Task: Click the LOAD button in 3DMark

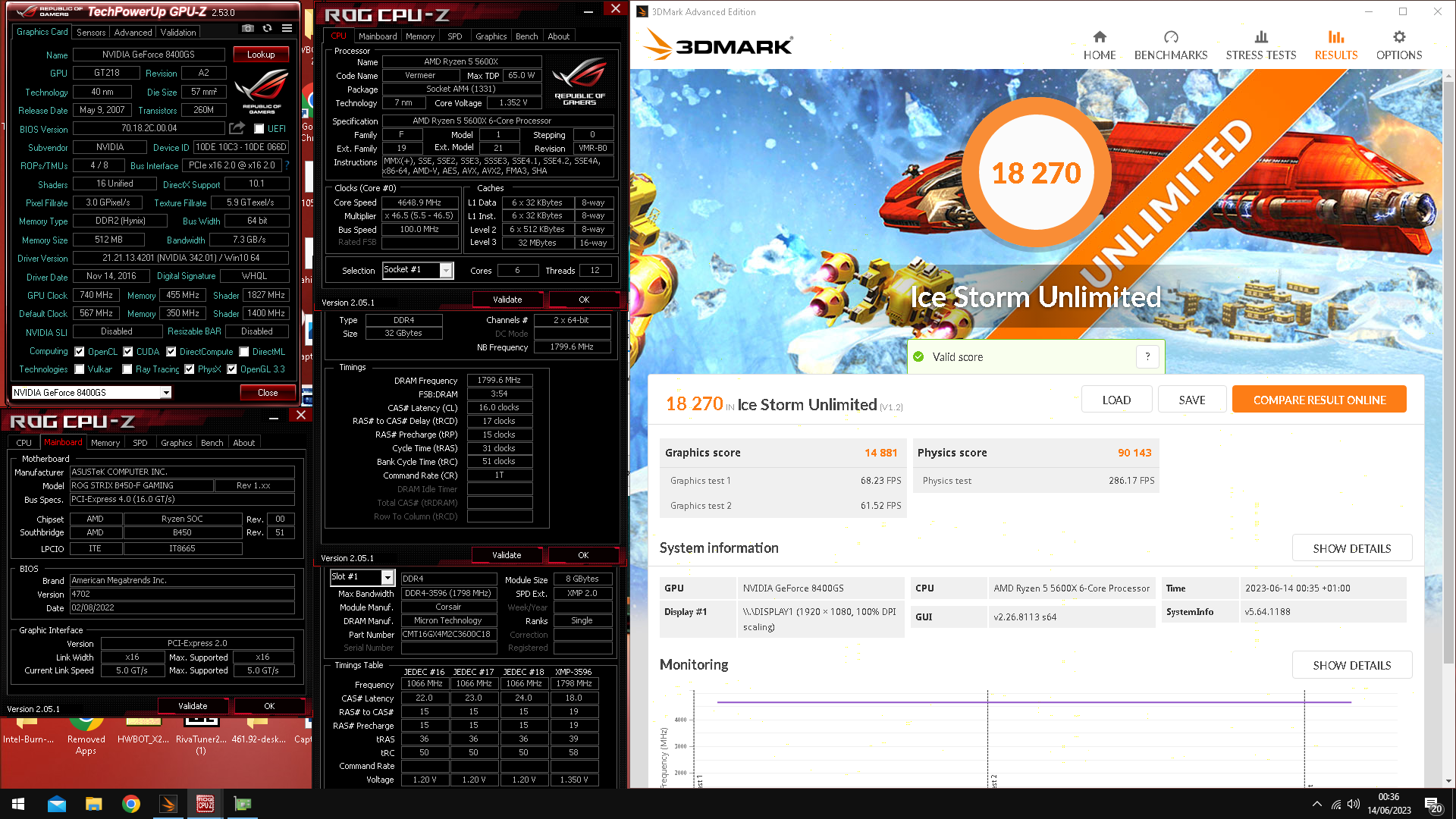Action: point(1116,400)
